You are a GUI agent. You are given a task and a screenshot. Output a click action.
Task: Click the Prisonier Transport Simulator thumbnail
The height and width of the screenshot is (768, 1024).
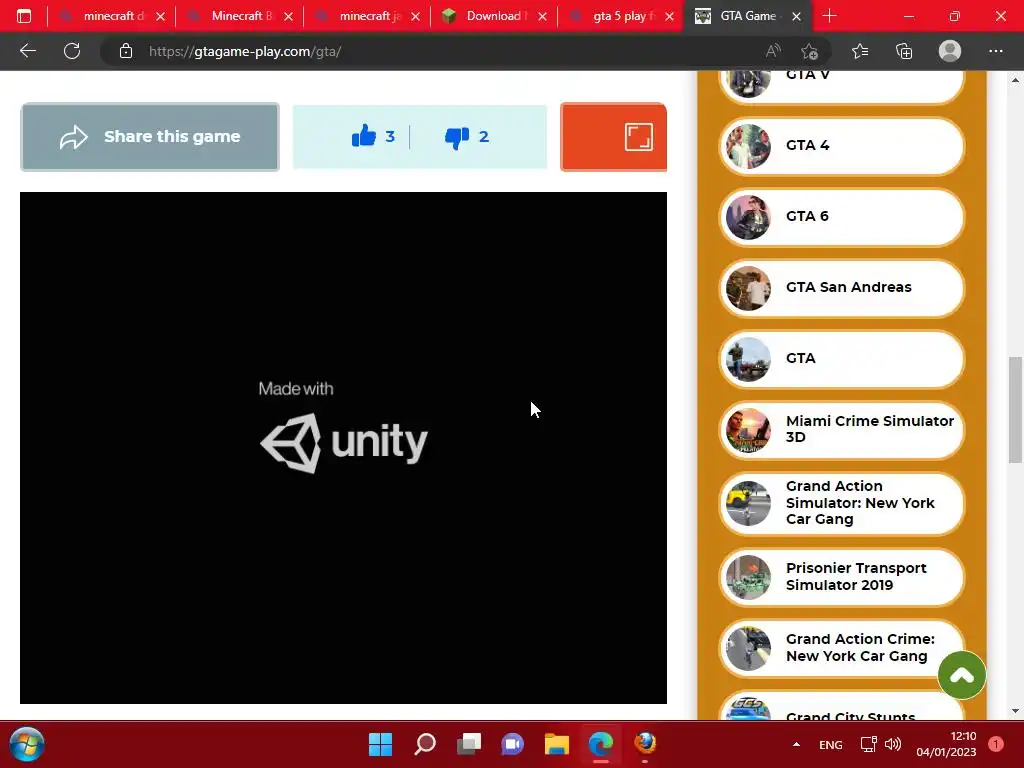(748, 578)
